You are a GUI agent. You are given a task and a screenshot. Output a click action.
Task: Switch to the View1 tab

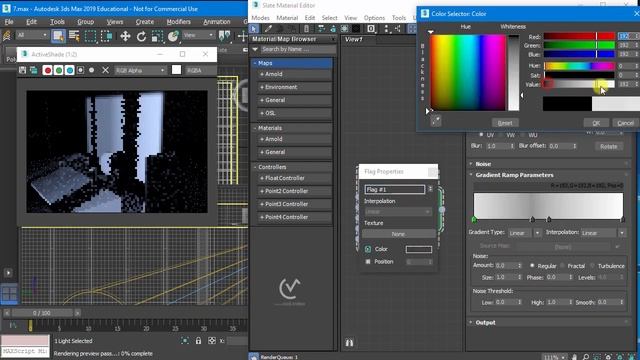(353, 39)
